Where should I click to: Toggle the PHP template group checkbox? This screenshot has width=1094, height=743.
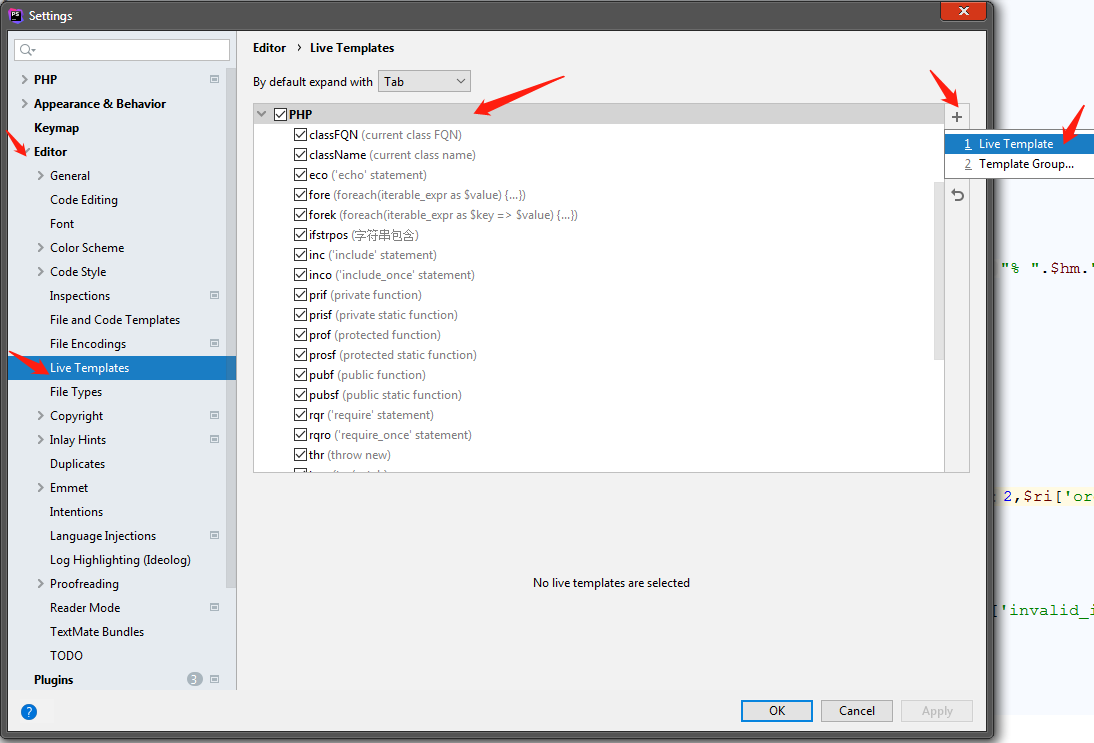coord(280,114)
